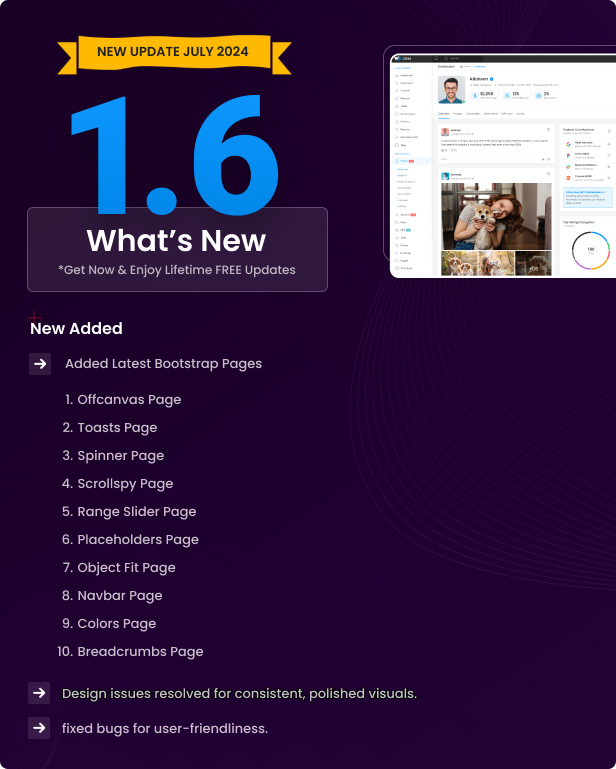Click the What's New heading box
The width and height of the screenshot is (616, 769).
(177, 250)
